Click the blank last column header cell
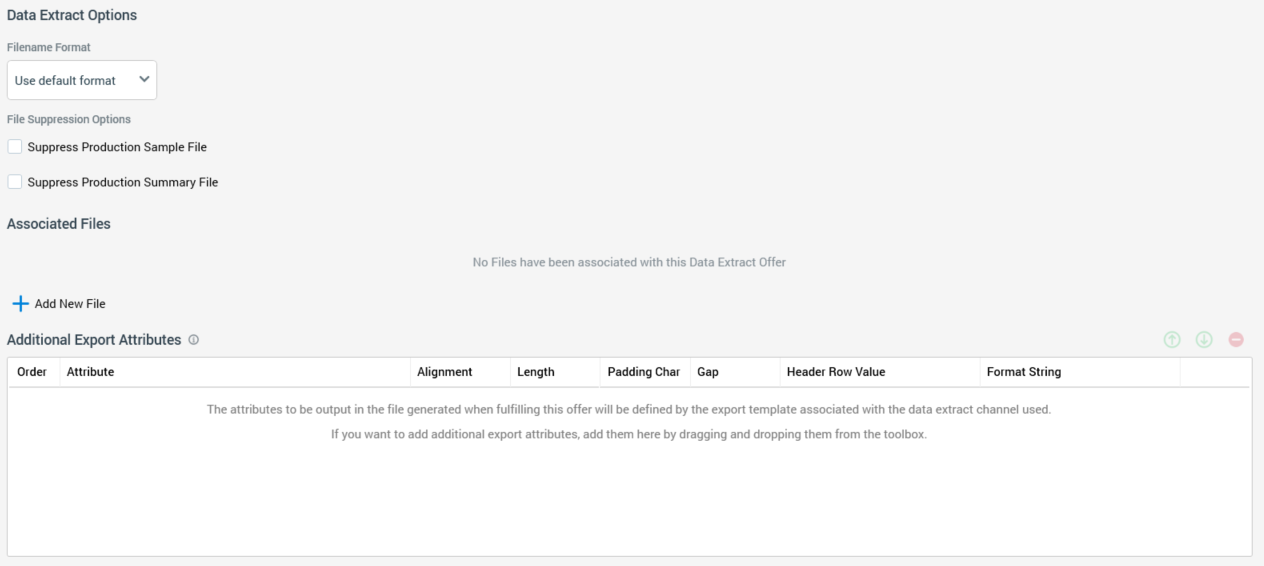 pyautogui.click(x=1214, y=372)
